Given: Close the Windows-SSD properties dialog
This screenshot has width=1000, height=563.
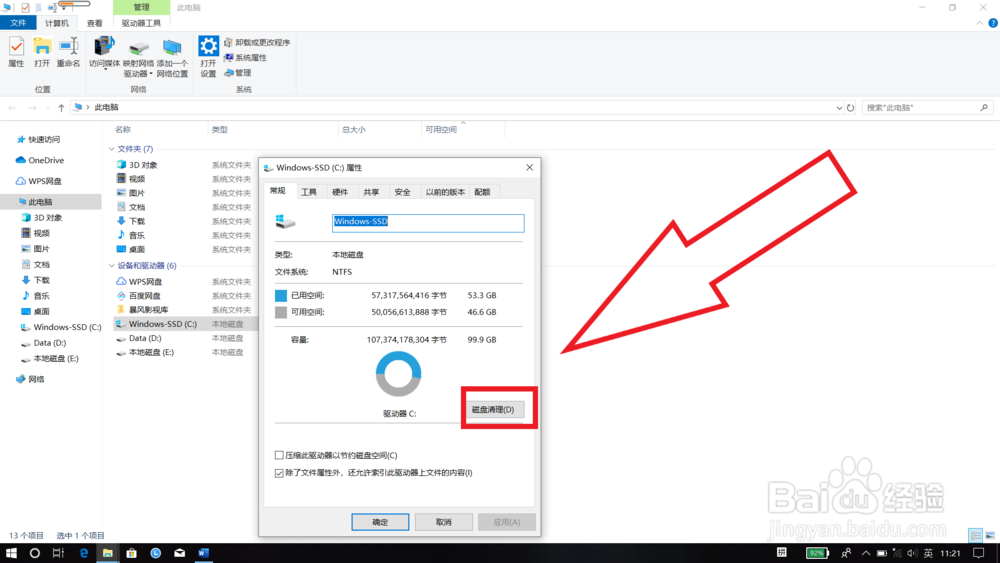Looking at the screenshot, I should pyautogui.click(x=529, y=167).
